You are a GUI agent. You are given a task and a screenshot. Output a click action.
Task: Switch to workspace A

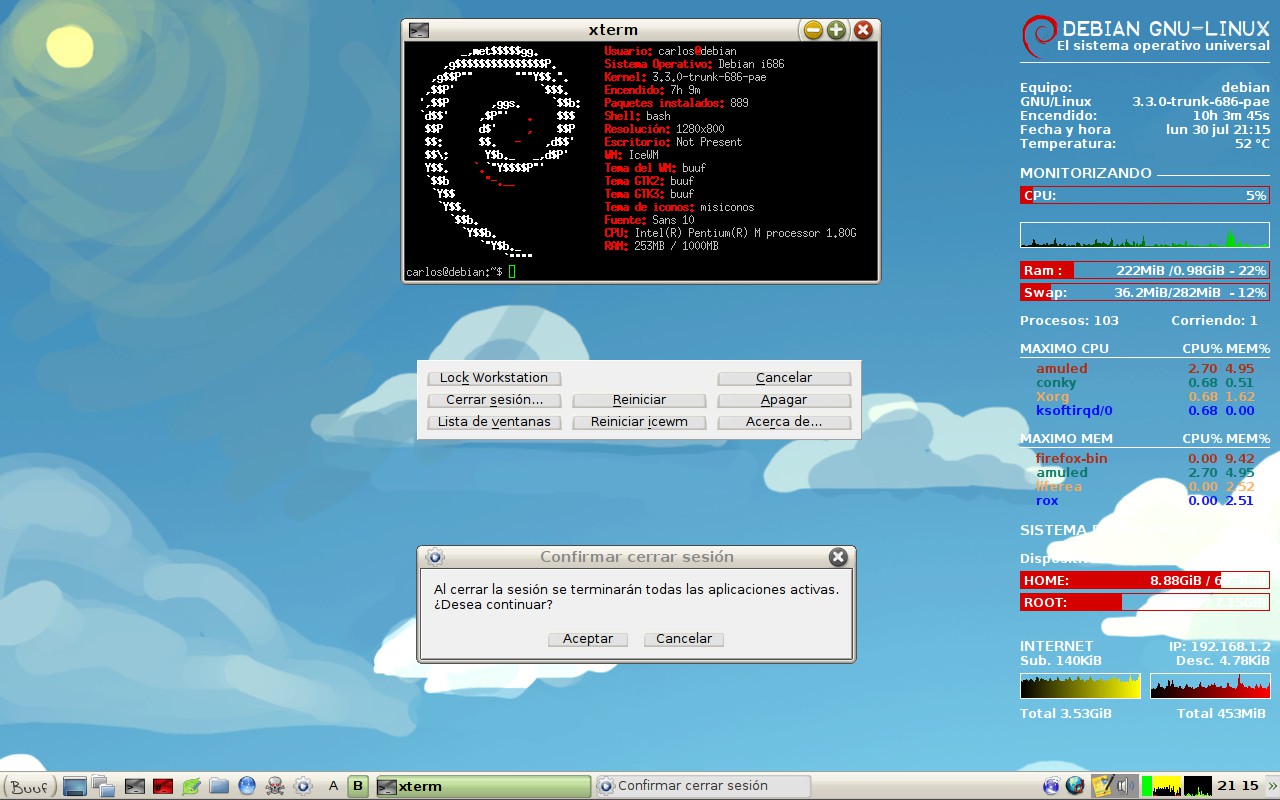(x=333, y=786)
